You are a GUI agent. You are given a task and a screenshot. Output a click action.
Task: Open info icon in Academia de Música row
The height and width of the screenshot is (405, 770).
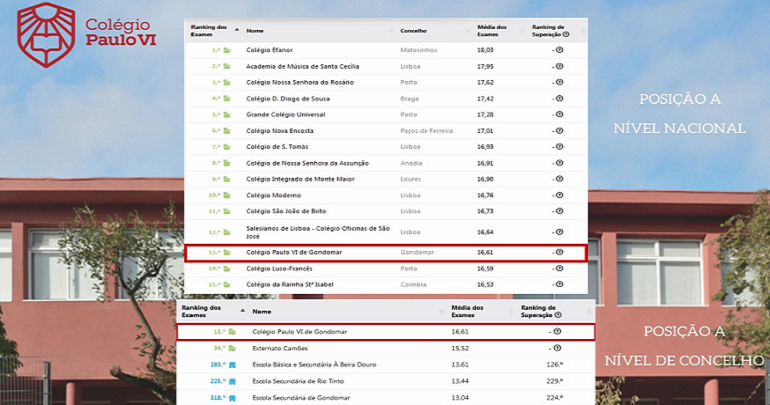[x=559, y=66]
